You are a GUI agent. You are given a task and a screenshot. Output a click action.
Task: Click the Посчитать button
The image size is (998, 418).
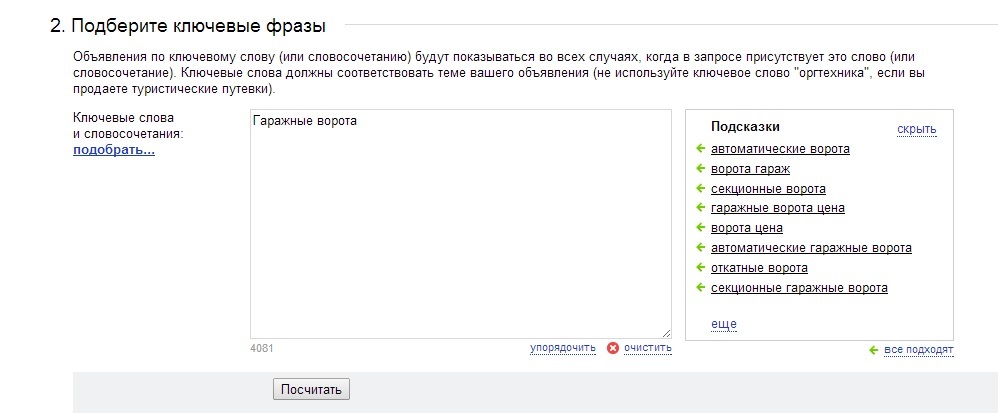pyautogui.click(x=311, y=389)
